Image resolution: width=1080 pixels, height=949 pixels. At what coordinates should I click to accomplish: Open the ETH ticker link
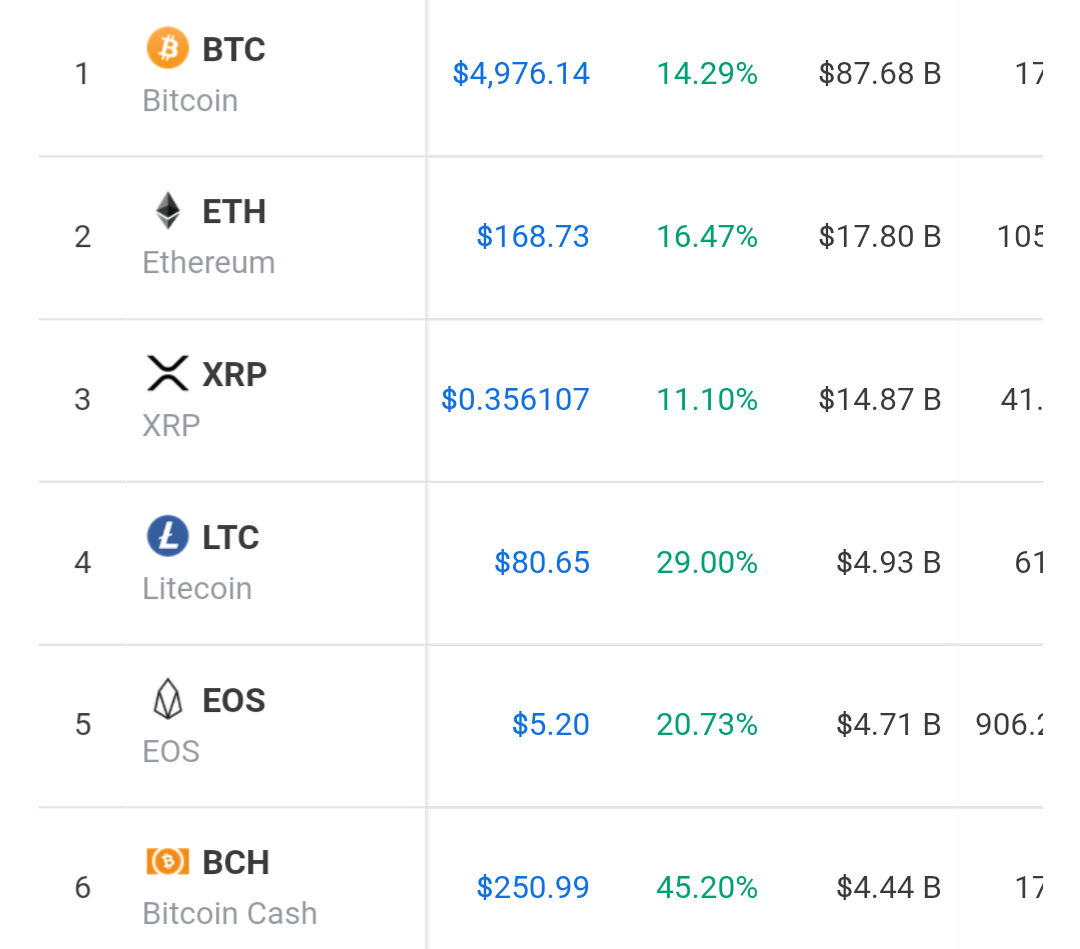233,212
